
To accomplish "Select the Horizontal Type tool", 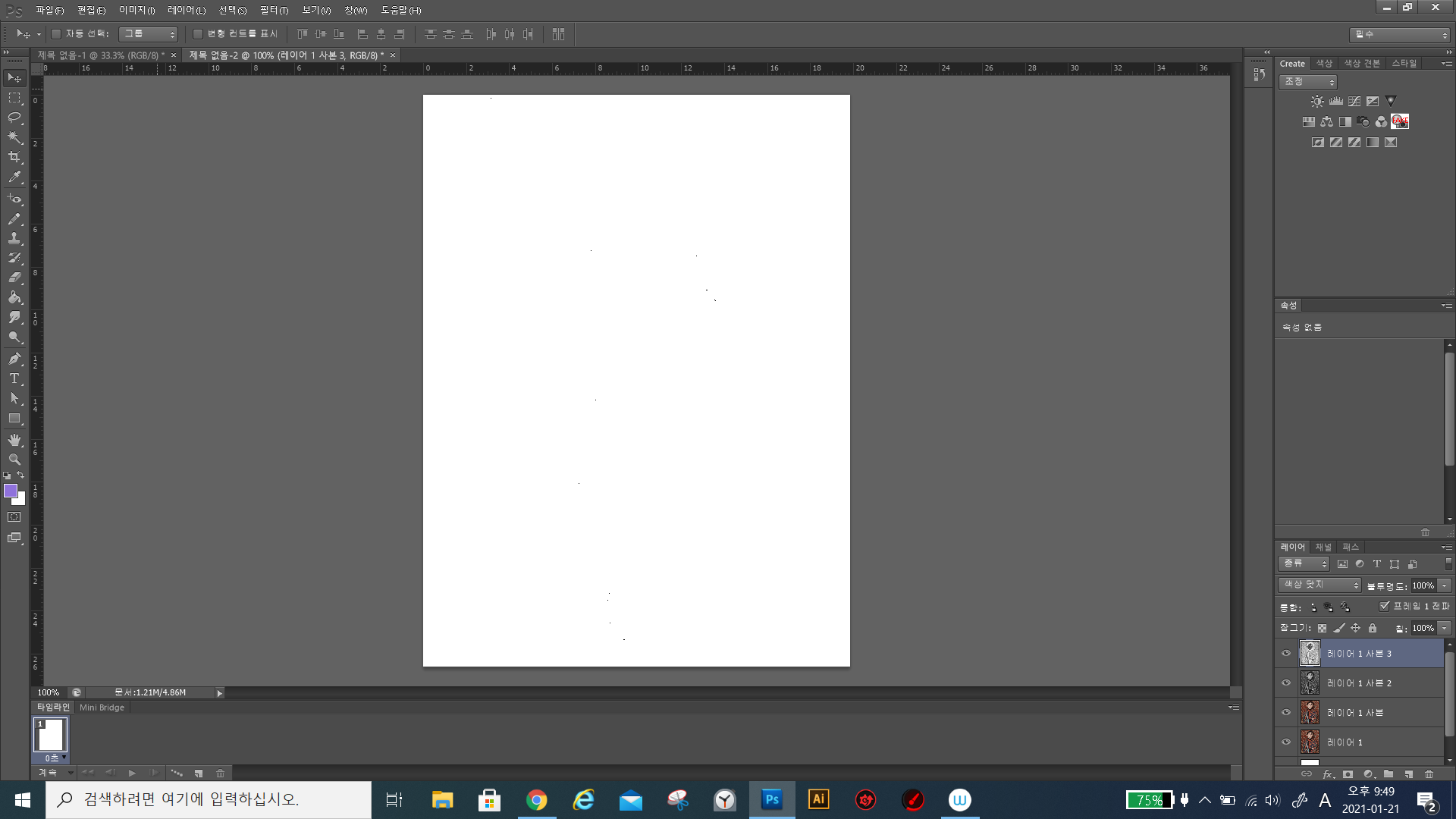I will (x=14, y=378).
